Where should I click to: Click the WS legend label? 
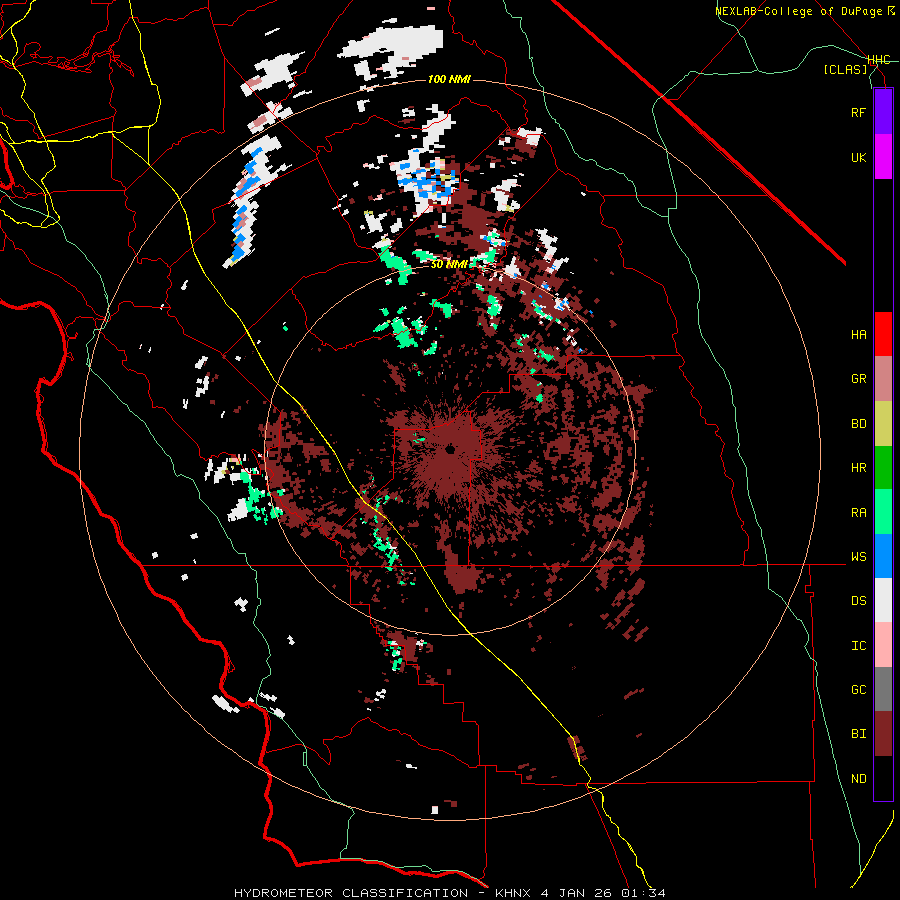(x=858, y=557)
